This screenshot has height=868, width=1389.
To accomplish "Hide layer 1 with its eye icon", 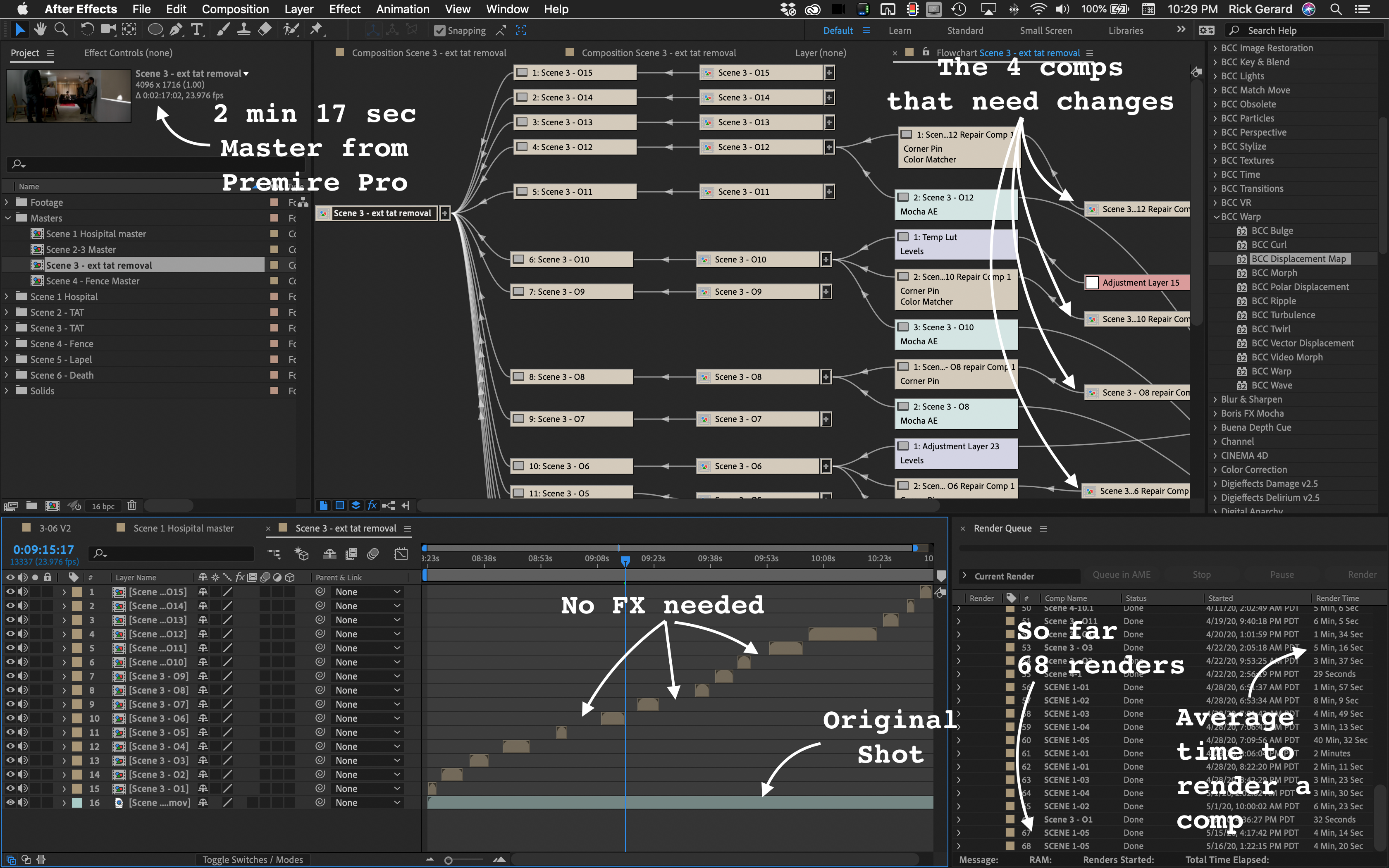I will (x=10, y=592).
